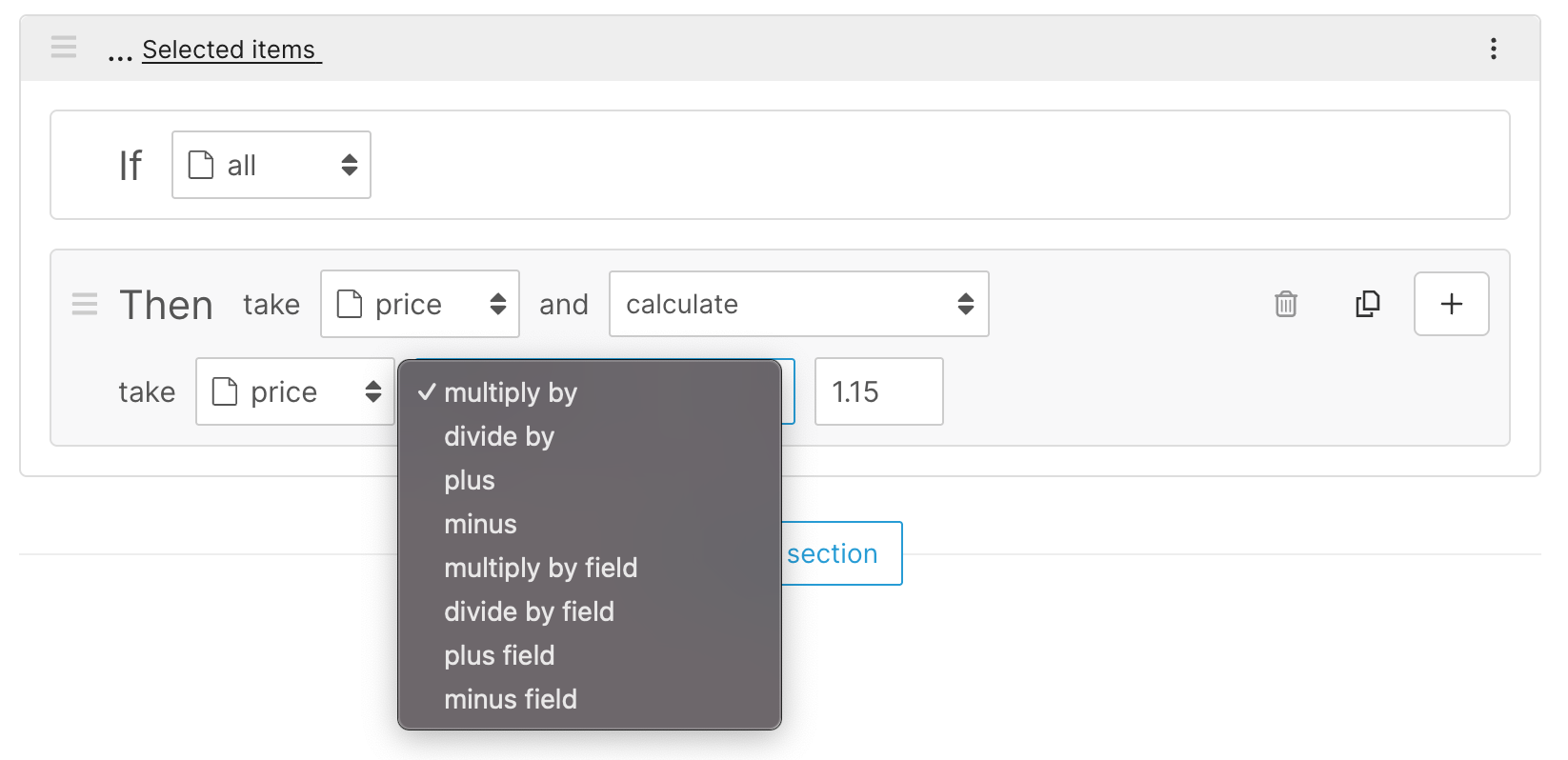Grab the section drag handle in header
Image resolution: width=1568 pixels, height=760 pixels.
point(64,47)
